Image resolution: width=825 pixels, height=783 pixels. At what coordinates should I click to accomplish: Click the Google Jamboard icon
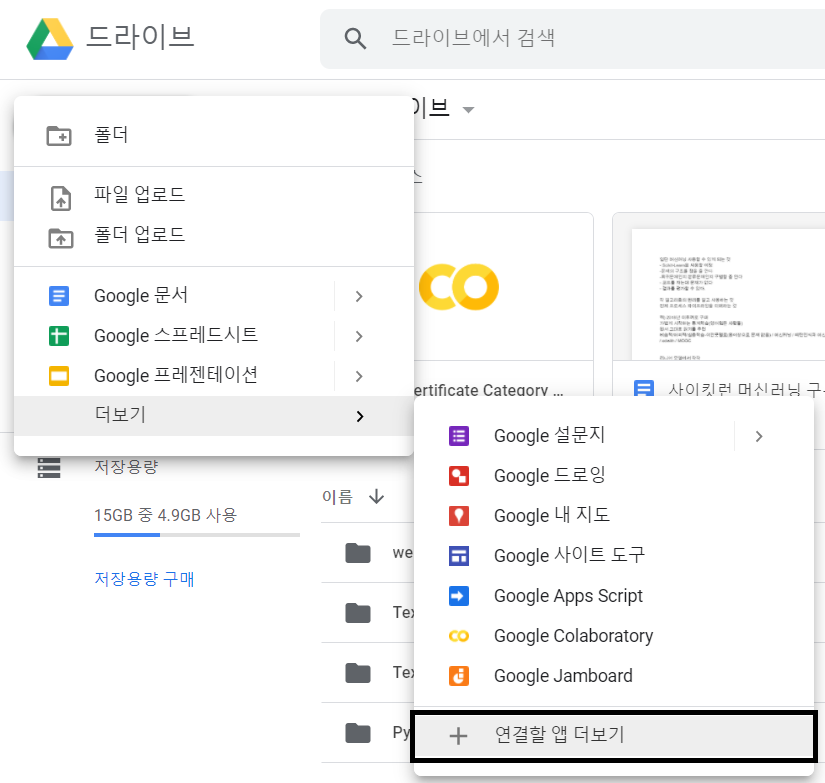459,676
